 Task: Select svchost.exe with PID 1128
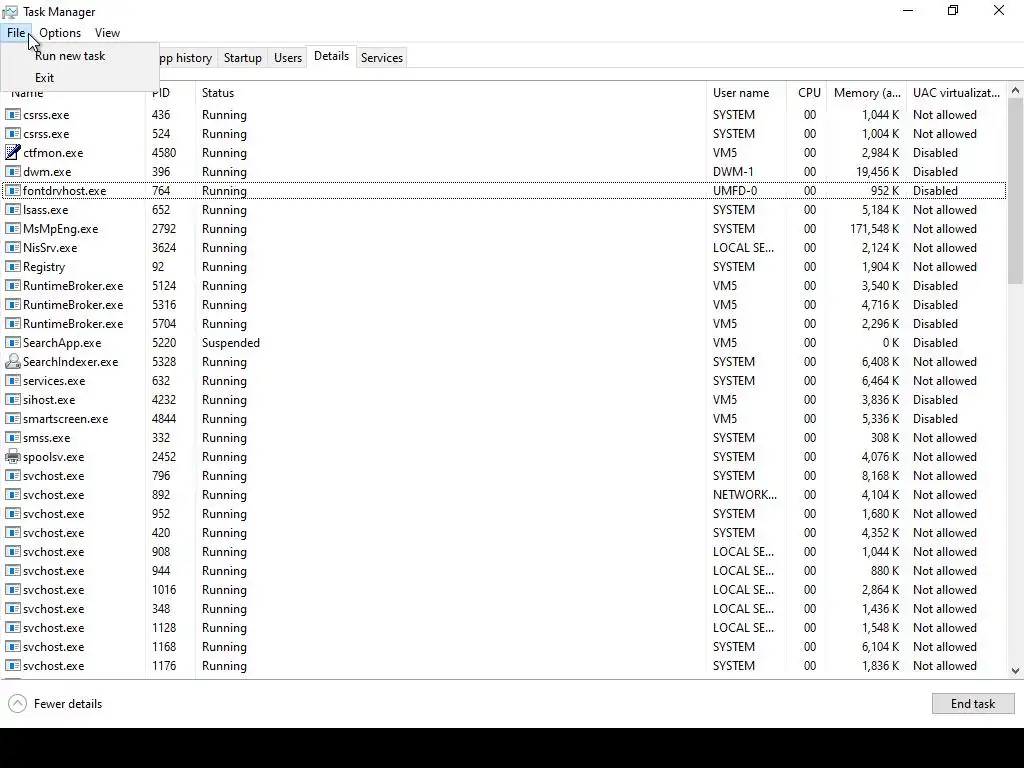tap(504, 627)
